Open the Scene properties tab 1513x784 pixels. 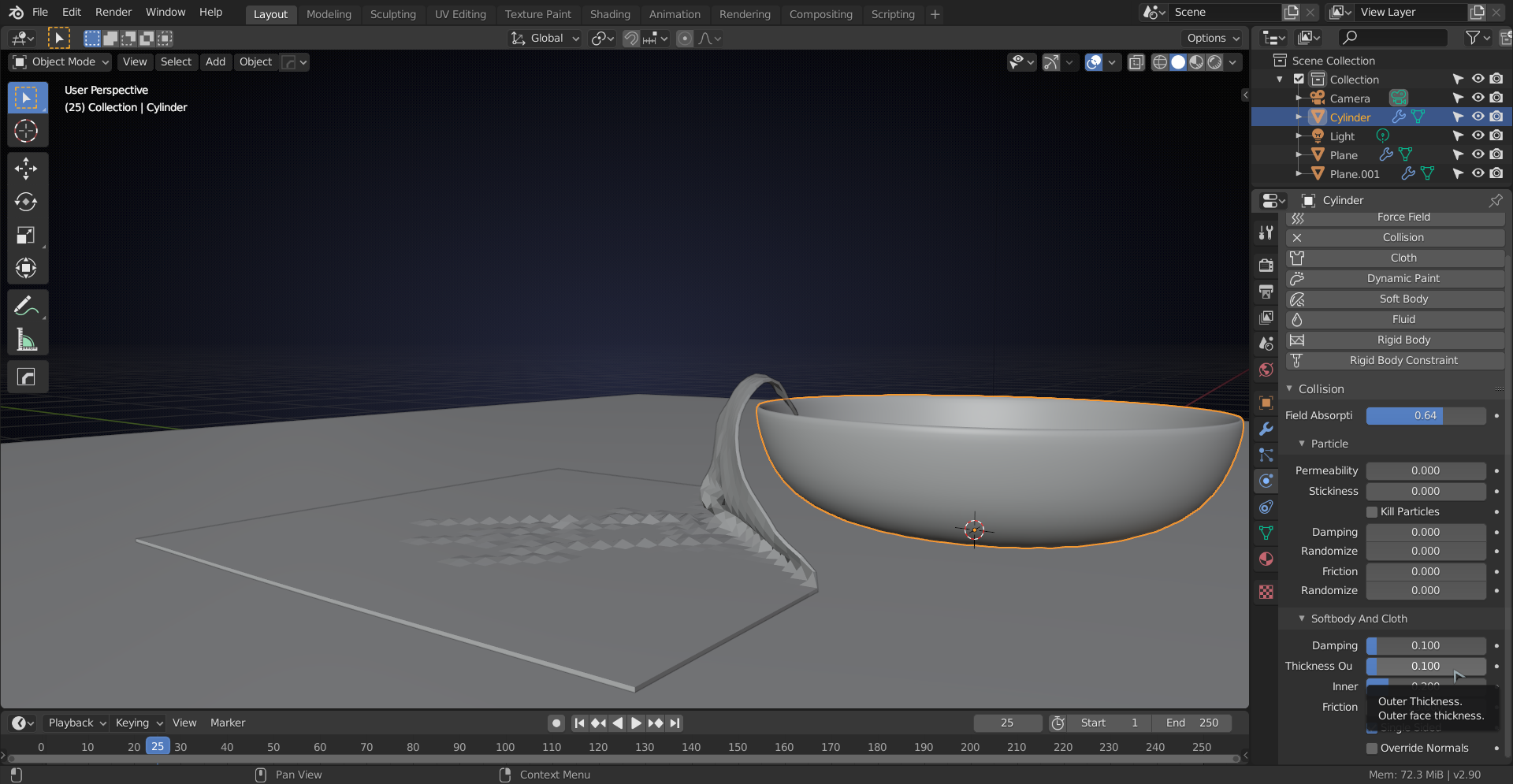coord(1266,344)
